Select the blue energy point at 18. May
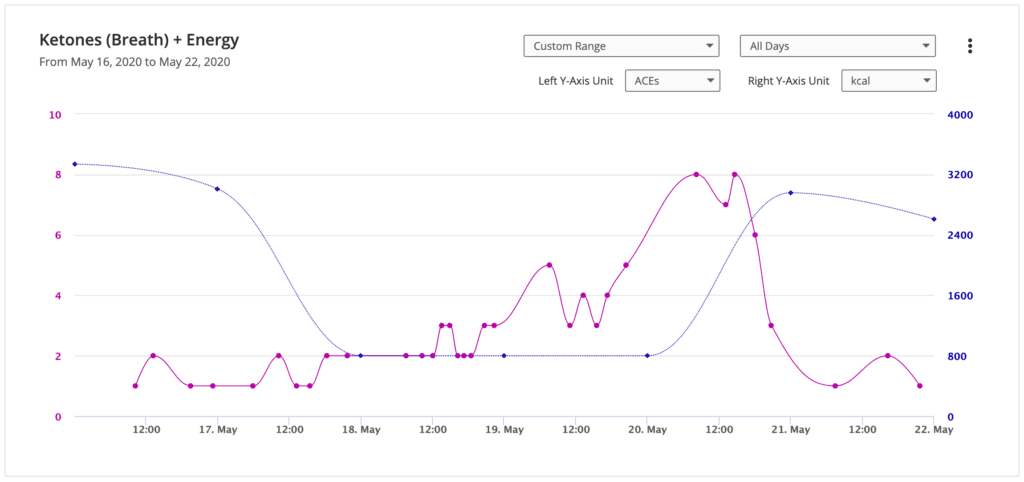This screenshot has width=1024, height=482. pos(360,355)
